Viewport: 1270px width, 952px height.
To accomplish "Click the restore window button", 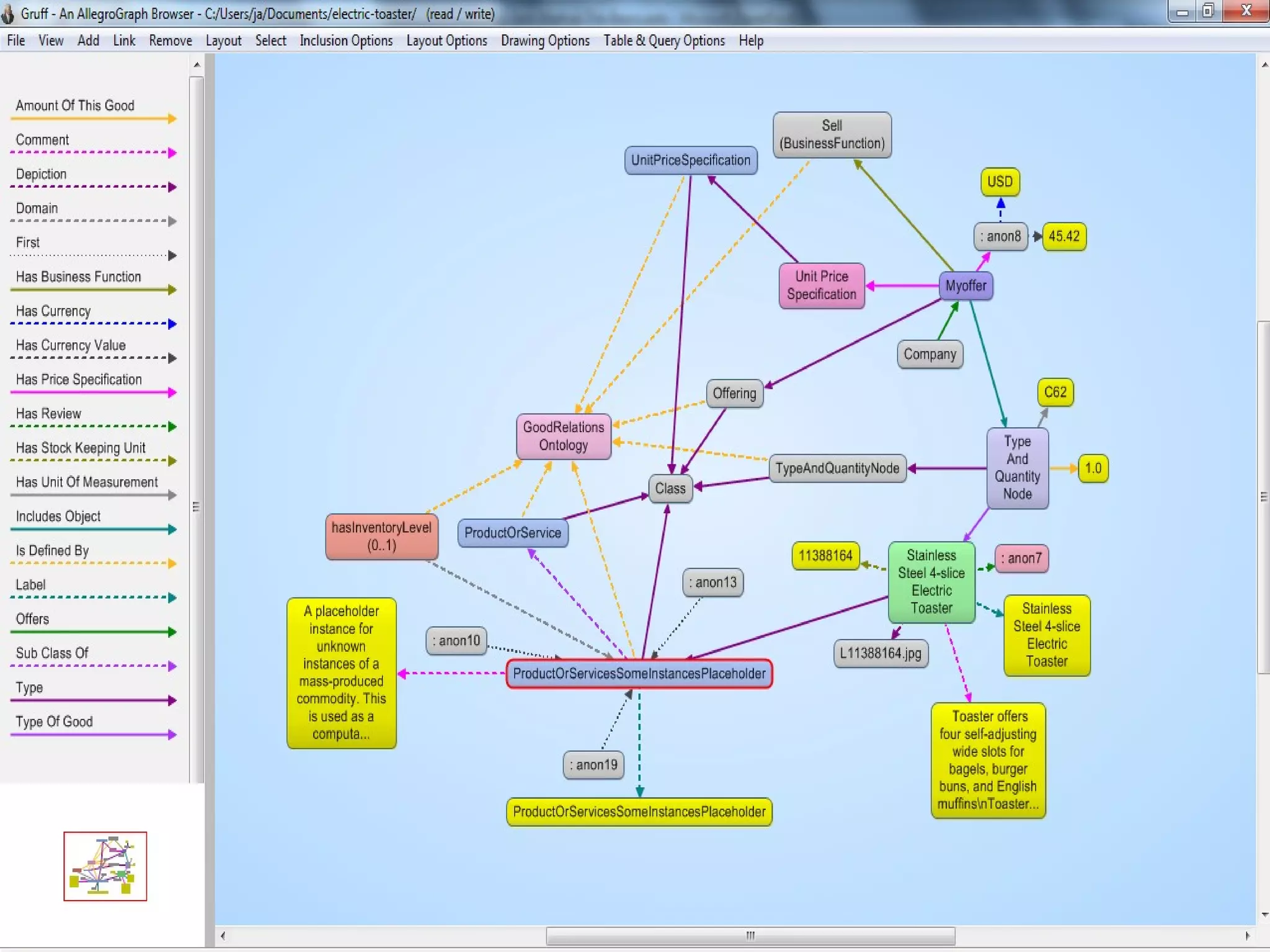I will point(1208,11).
